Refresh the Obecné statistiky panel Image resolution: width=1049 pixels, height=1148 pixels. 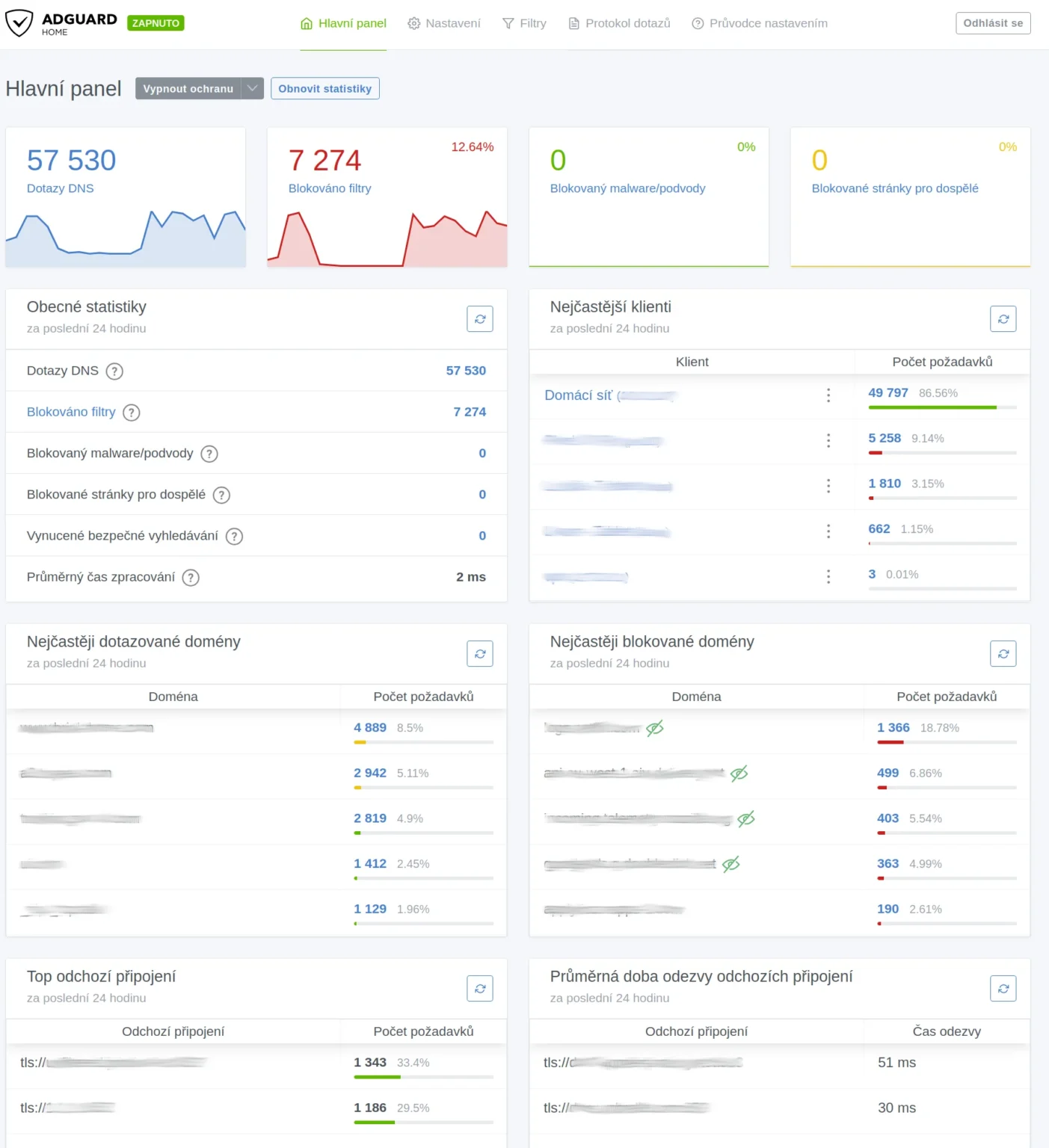479,318
